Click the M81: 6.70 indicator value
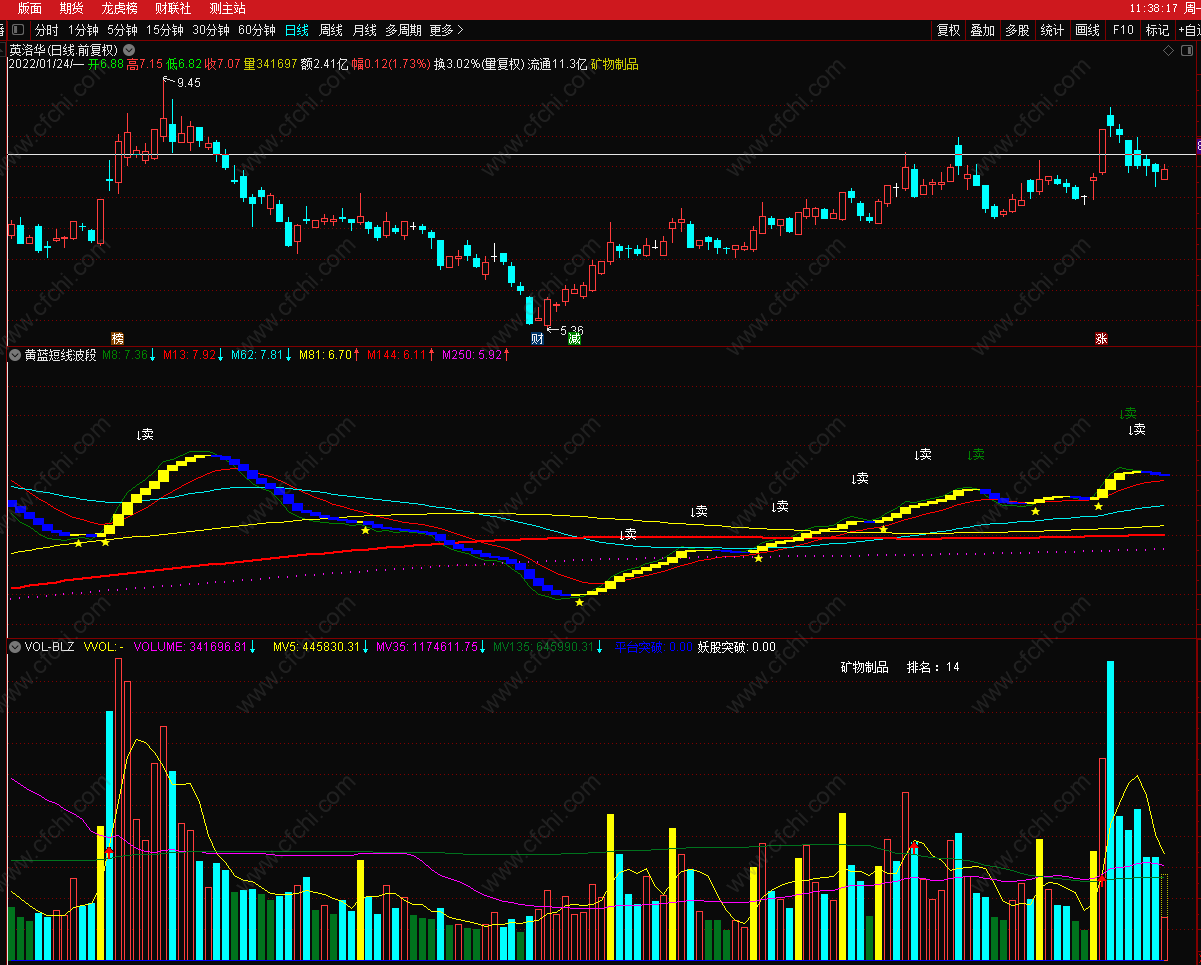 point(326,355)
